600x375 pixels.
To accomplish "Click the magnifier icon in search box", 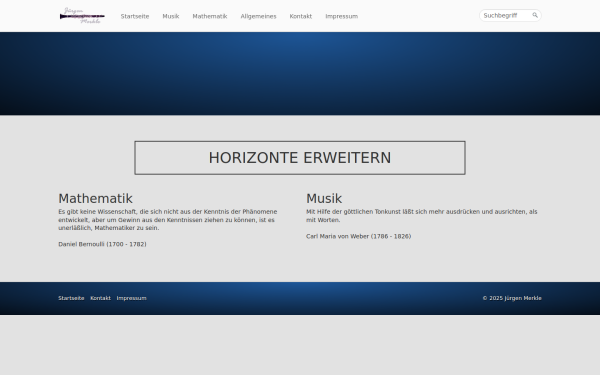I will 535,15.
